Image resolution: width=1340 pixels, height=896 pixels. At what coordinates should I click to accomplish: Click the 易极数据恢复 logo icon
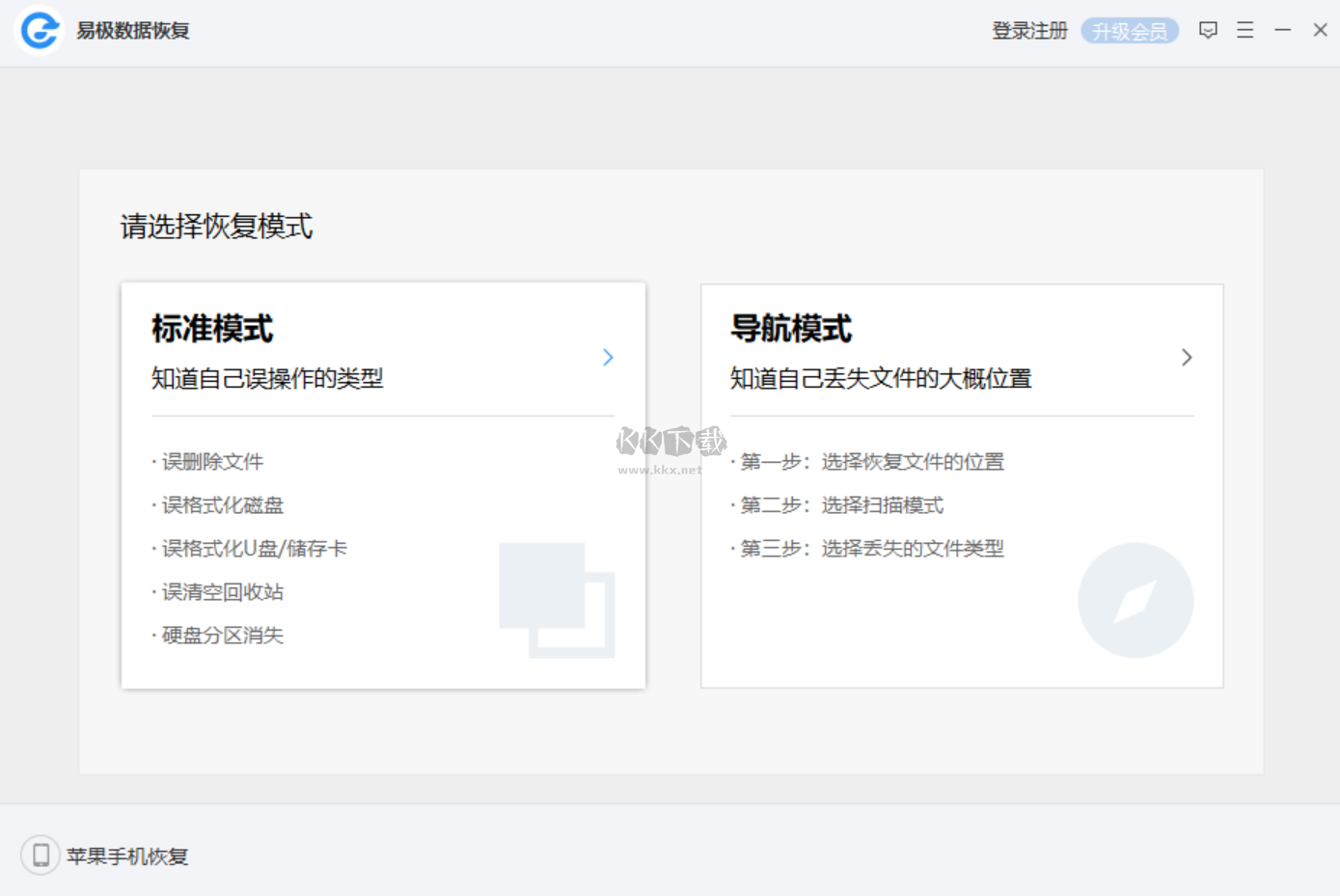(x=39, y=30)
